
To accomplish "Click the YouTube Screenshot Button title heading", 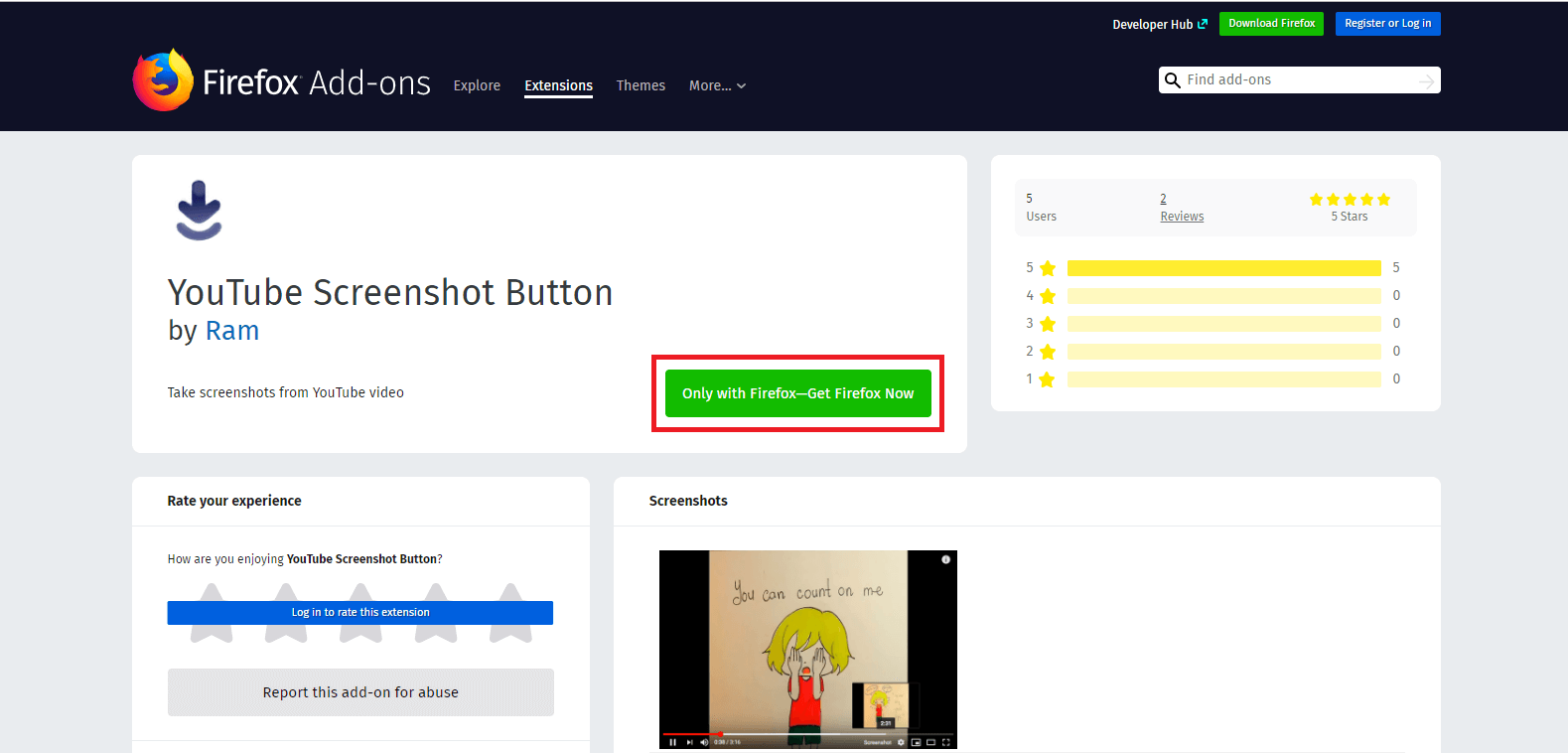I will (x=390, y=293).
